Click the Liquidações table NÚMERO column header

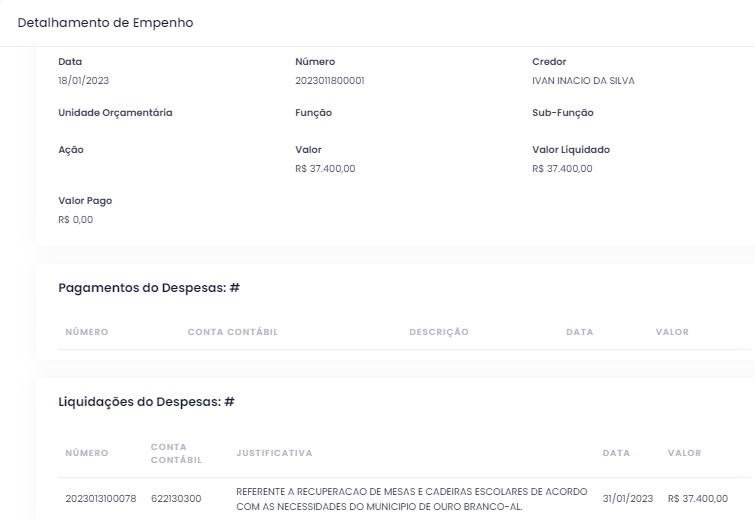[x=87, y=453]
